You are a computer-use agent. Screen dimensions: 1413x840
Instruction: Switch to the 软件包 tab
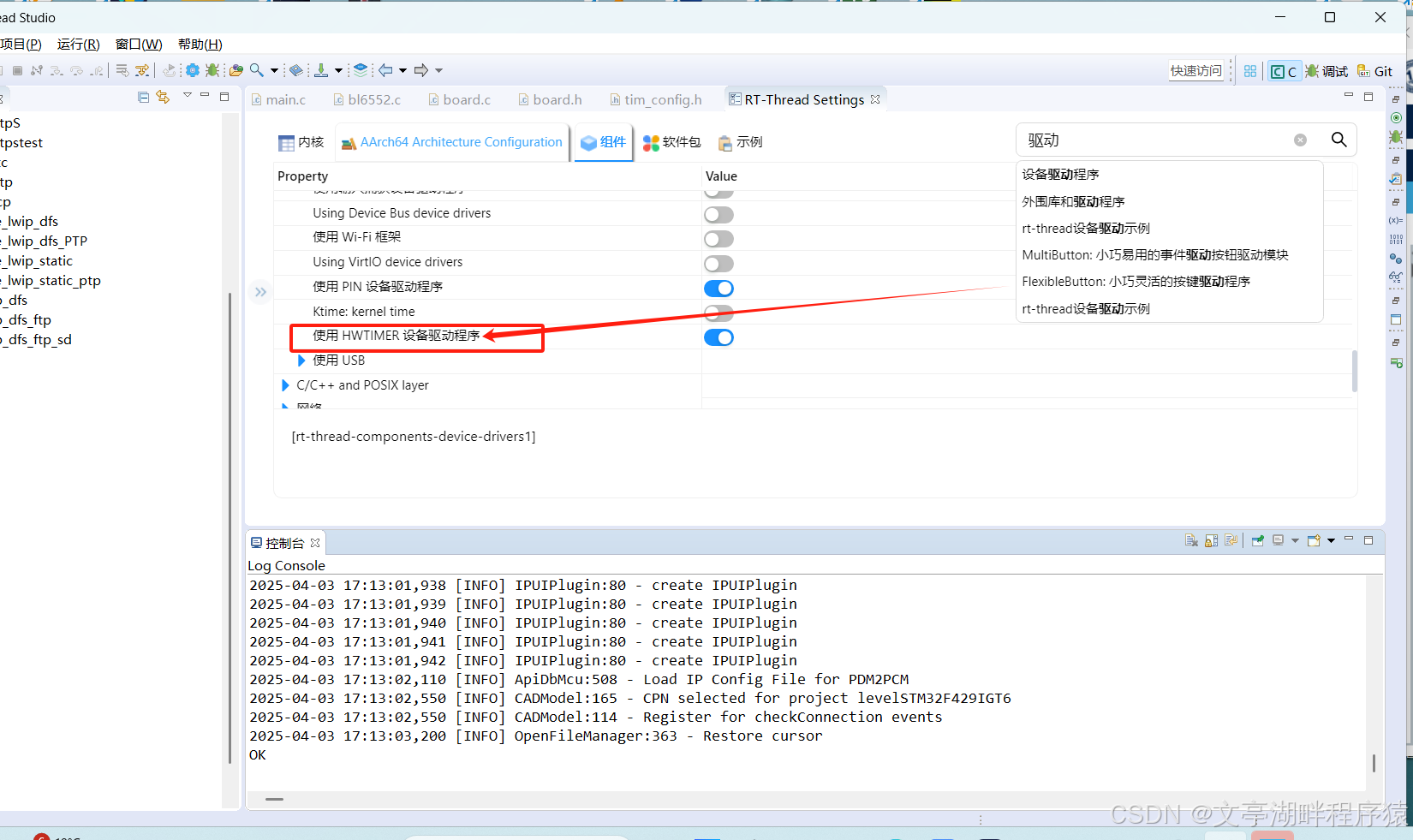click(671, 142)
